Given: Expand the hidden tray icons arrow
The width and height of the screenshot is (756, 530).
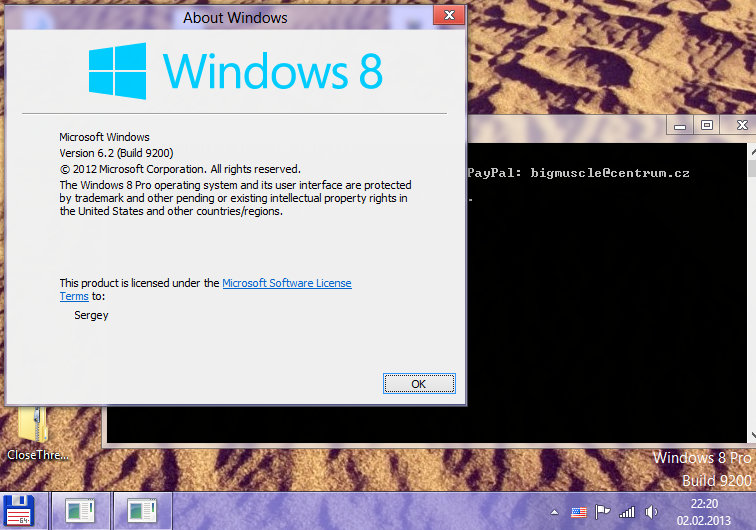Looking at the screenshot, I should coord(555,512).
